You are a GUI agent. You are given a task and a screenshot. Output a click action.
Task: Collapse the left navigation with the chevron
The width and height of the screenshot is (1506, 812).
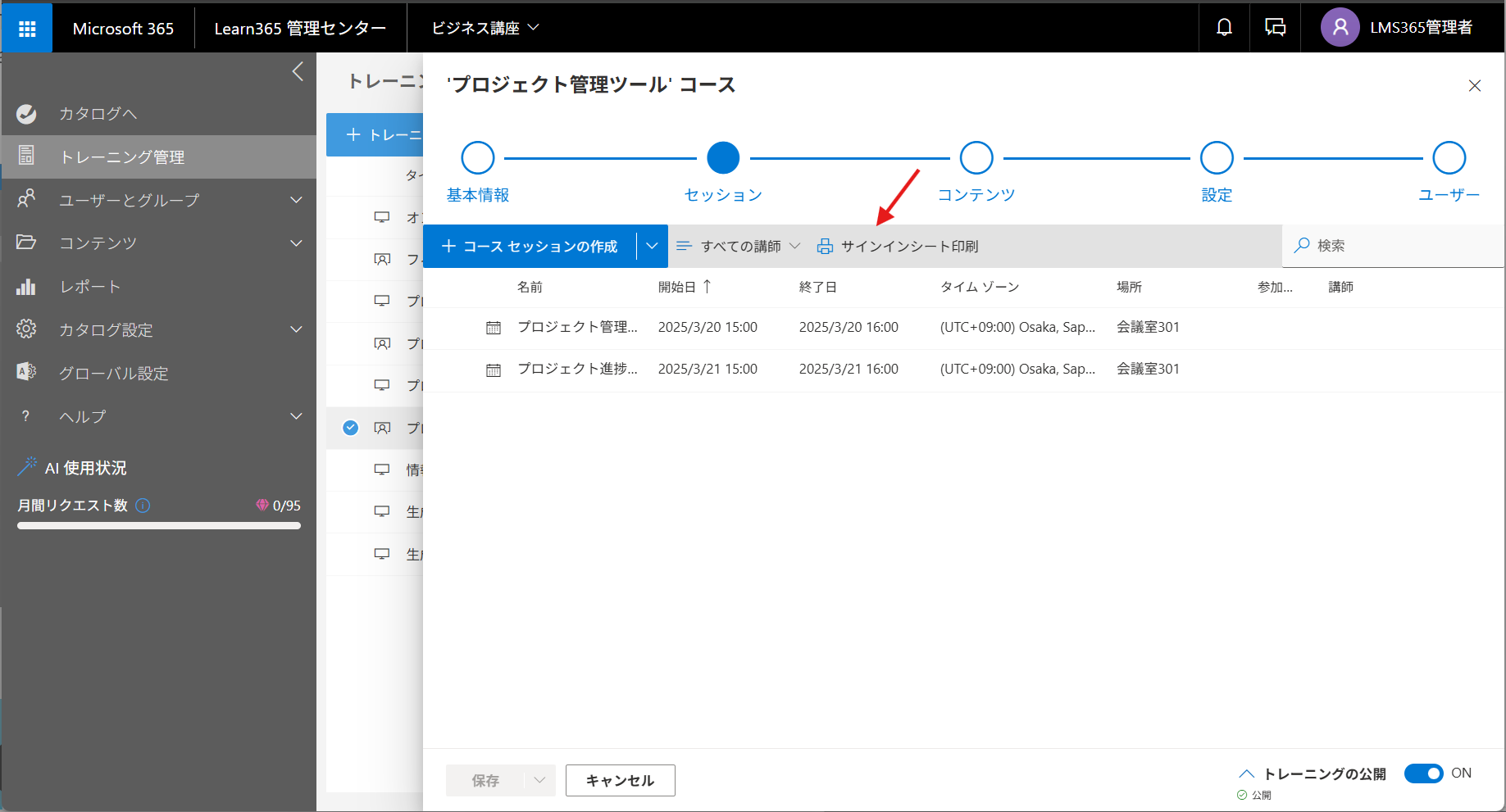[x=298, y=71]
